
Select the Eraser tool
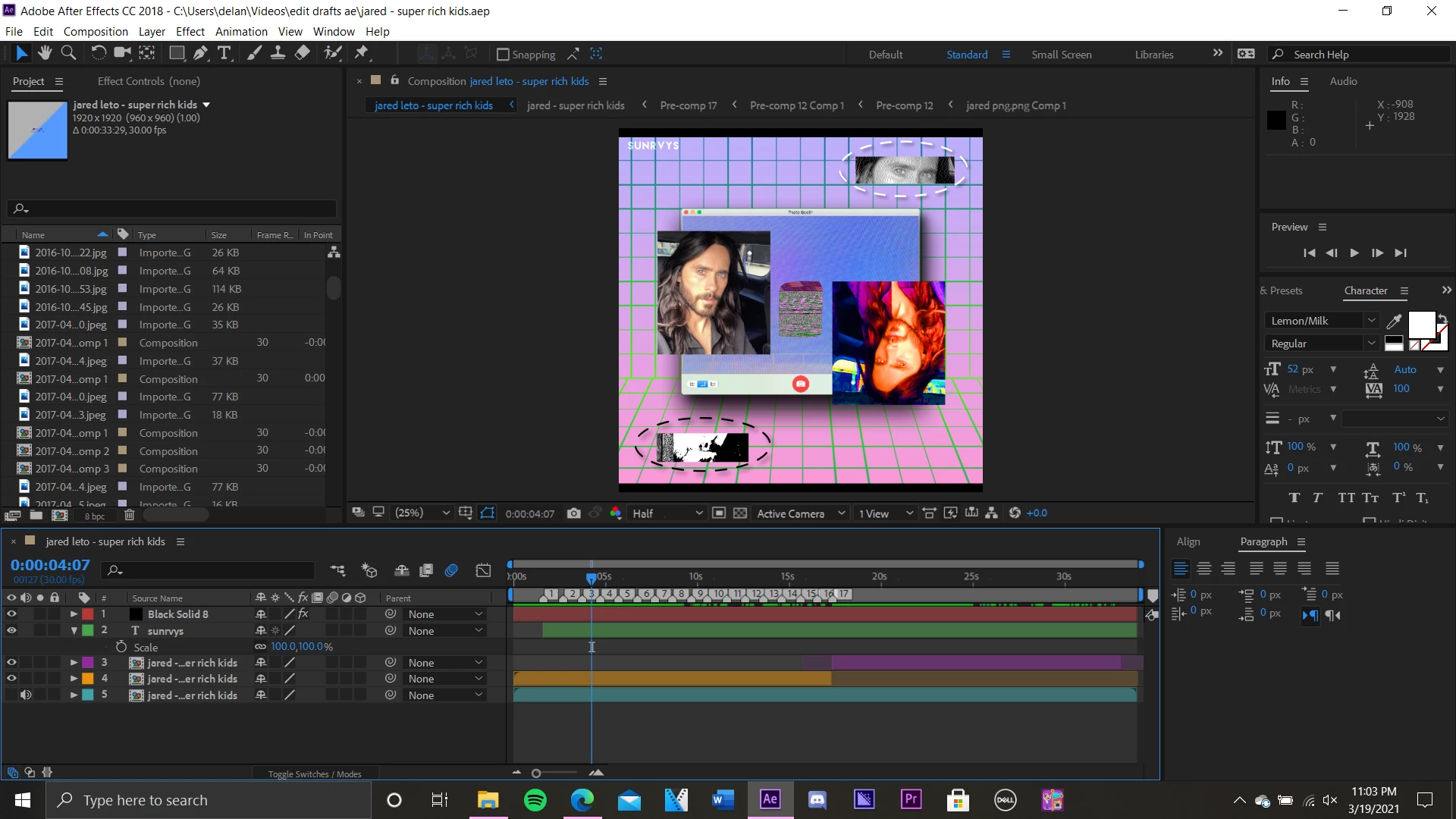point(302,53)
